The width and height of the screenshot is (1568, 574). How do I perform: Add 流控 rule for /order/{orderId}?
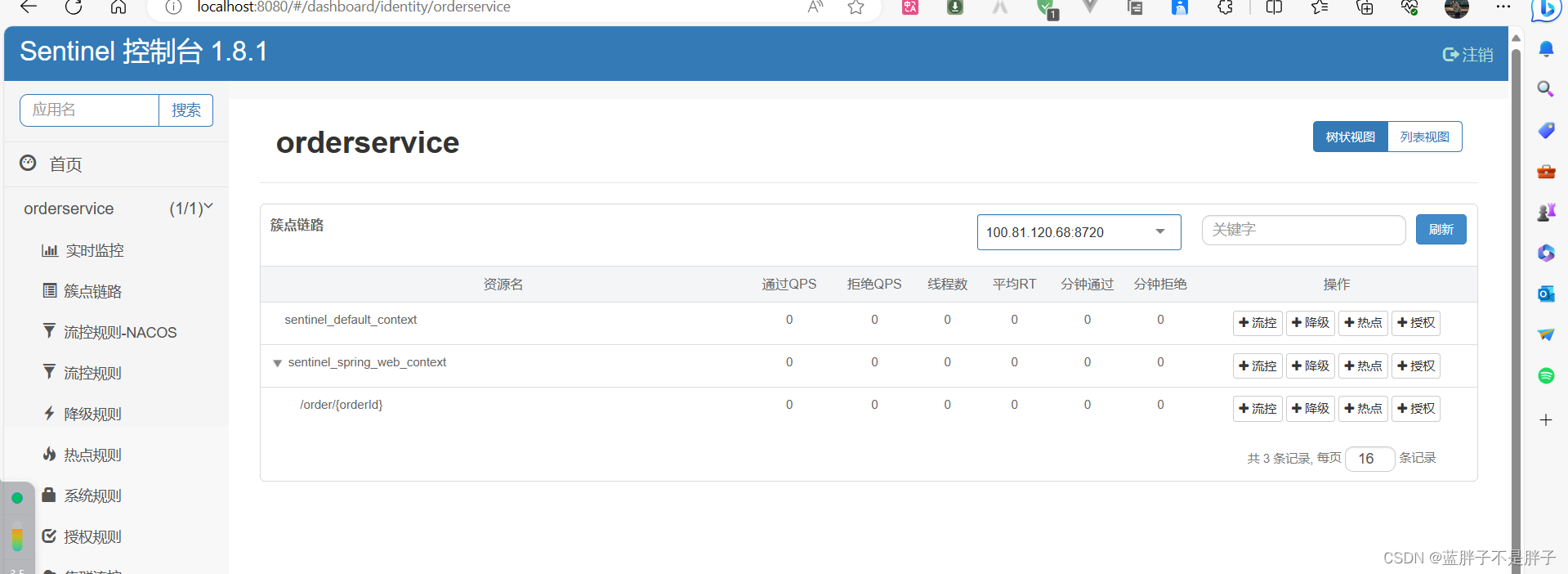click(x=1258, y=408)
